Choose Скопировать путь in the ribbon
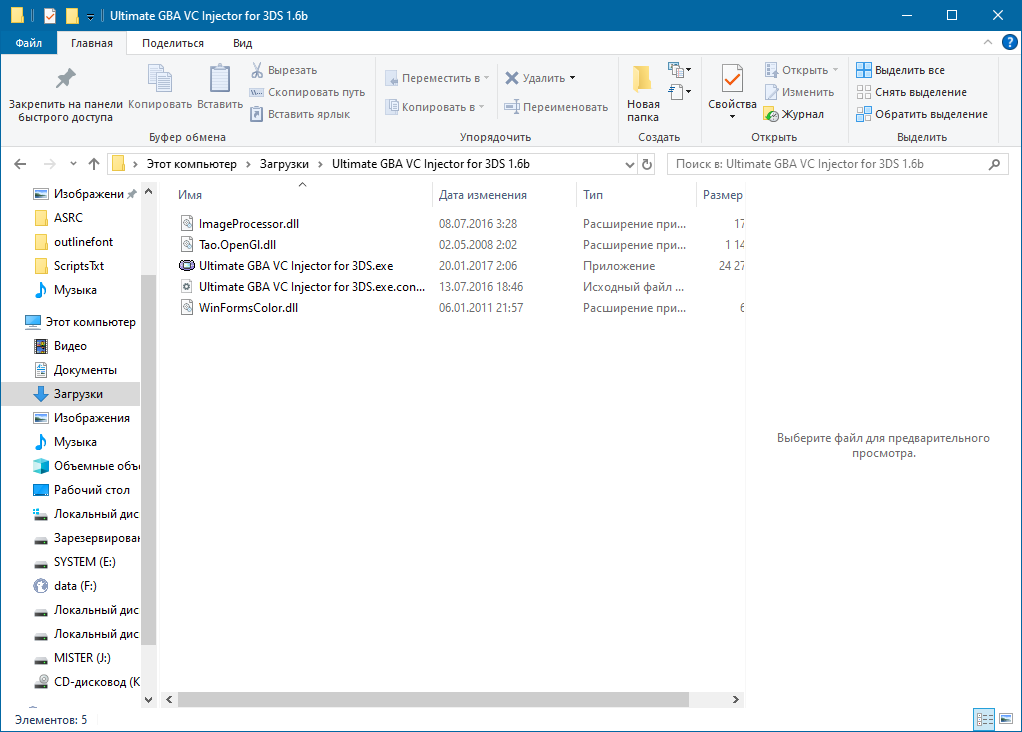Screen dimensions: 1022x732 click(x=308, y=92)
